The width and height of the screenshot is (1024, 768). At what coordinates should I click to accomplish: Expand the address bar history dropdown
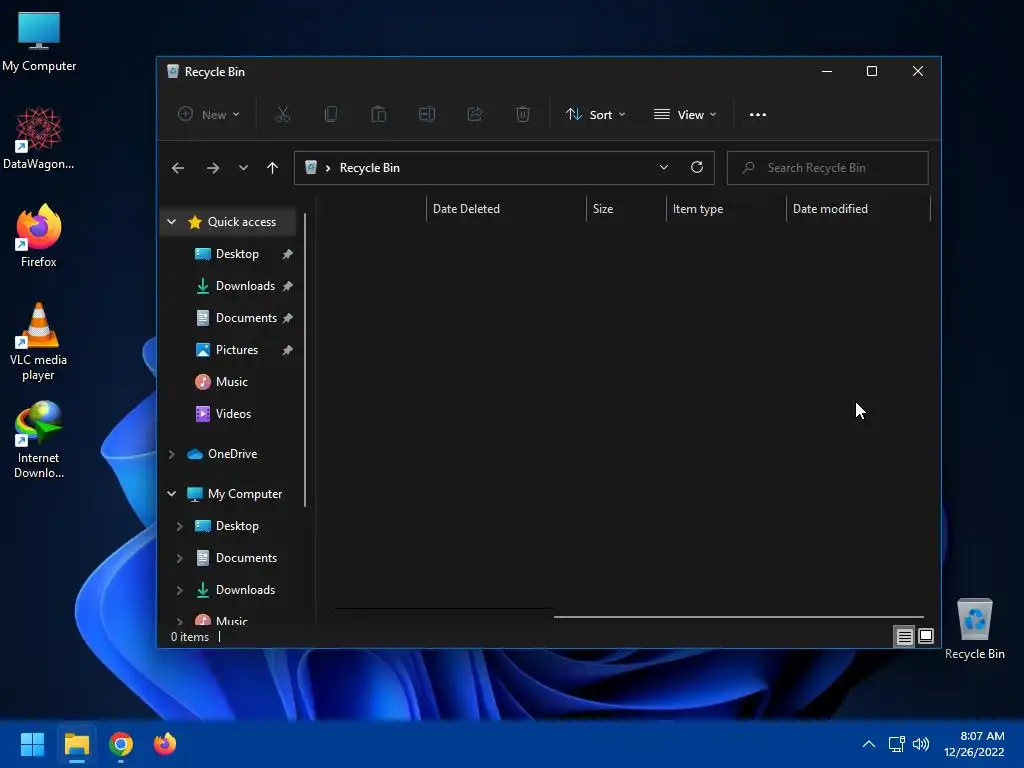(664, 167)
